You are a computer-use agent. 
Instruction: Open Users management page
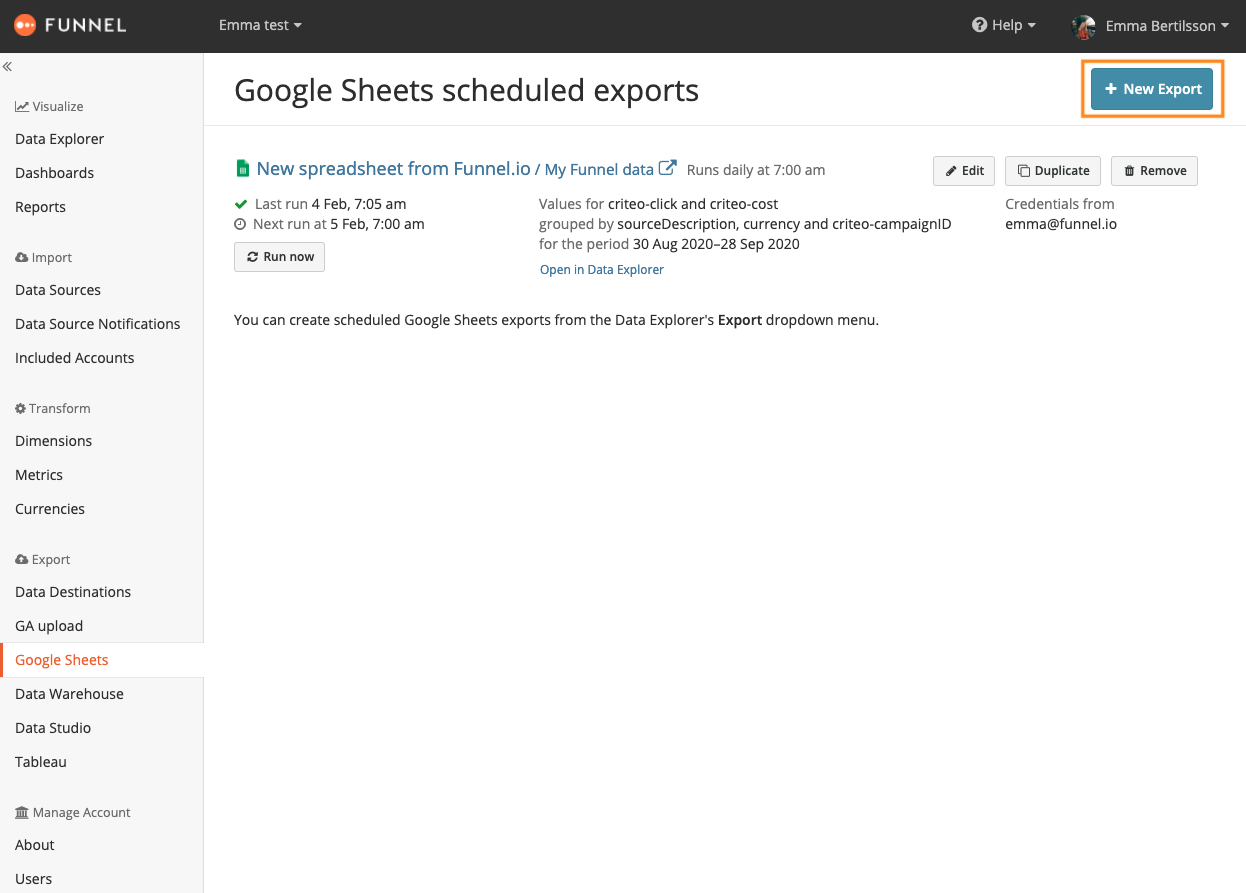[x=34, y=879]
